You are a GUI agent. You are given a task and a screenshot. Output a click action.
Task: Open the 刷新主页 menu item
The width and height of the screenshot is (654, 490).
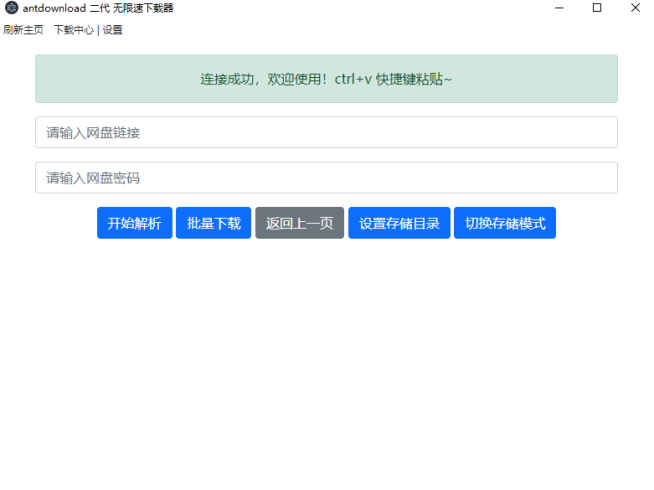point(24,30)
